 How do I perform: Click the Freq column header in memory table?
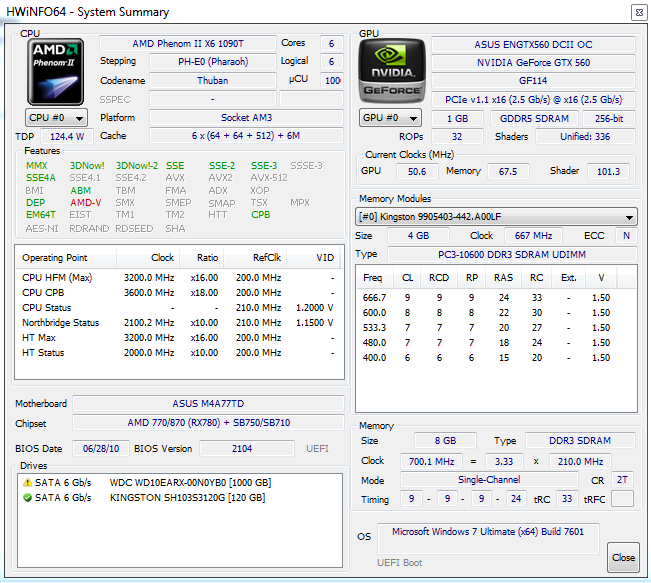click(x=374, y=277)
